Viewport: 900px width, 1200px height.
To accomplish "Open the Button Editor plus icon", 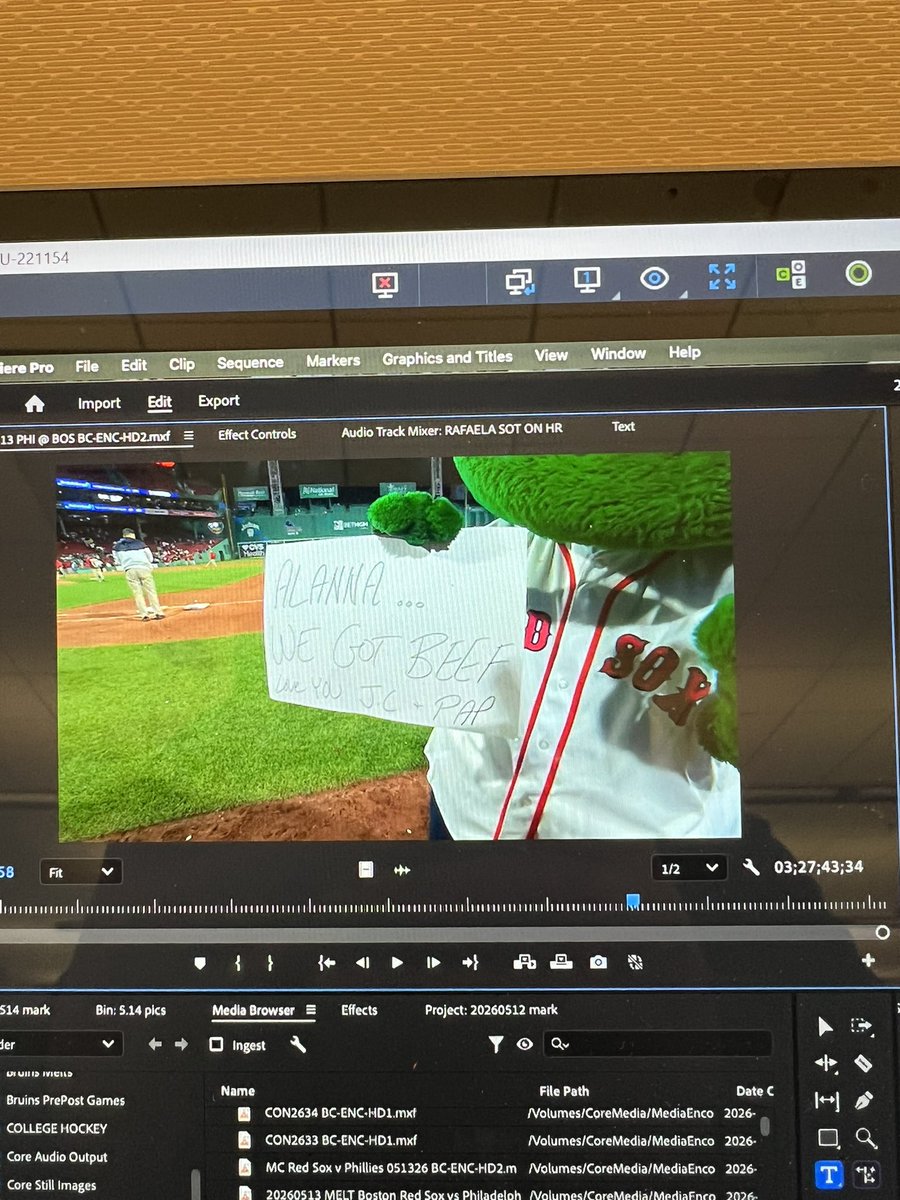I will click(868, 961).
